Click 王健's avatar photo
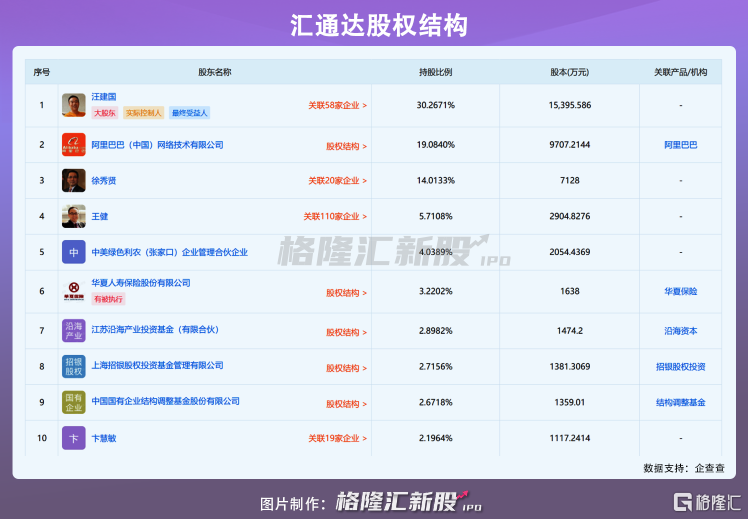Screen dimensions: 748x519 [x=73, y=216]
